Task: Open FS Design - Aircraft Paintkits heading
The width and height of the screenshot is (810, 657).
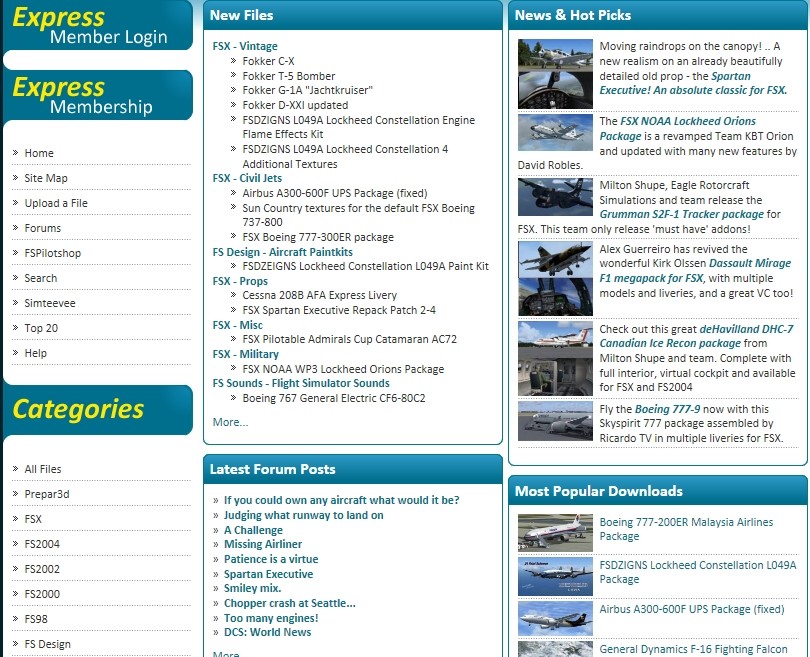Action: click(x=283, y=252)
